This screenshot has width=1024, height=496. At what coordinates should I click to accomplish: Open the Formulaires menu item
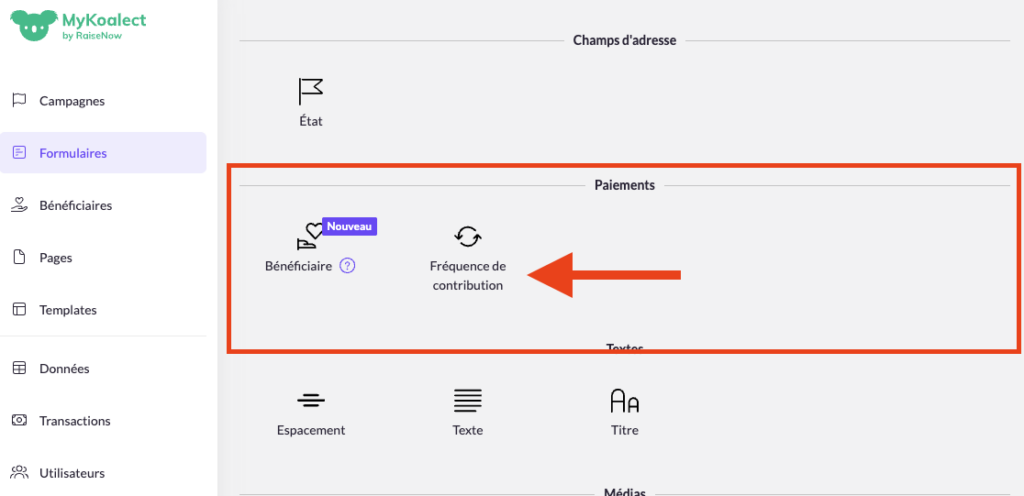(72, 153)
